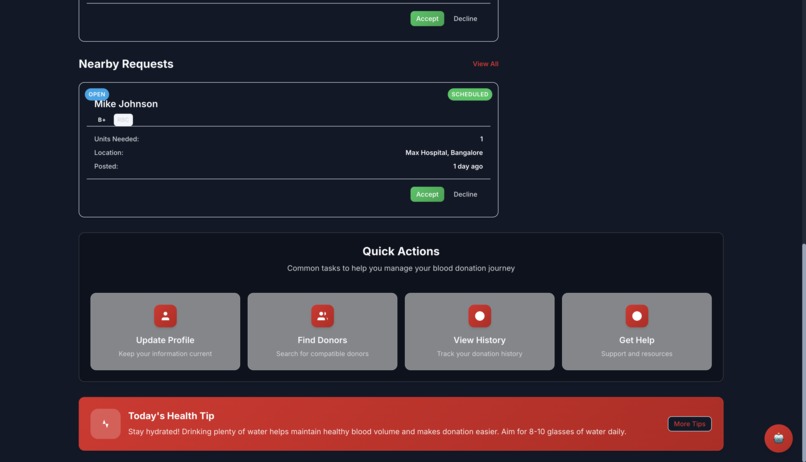Click Decline in the top partial card
806x462 pixels.
(x=465, y=19)
